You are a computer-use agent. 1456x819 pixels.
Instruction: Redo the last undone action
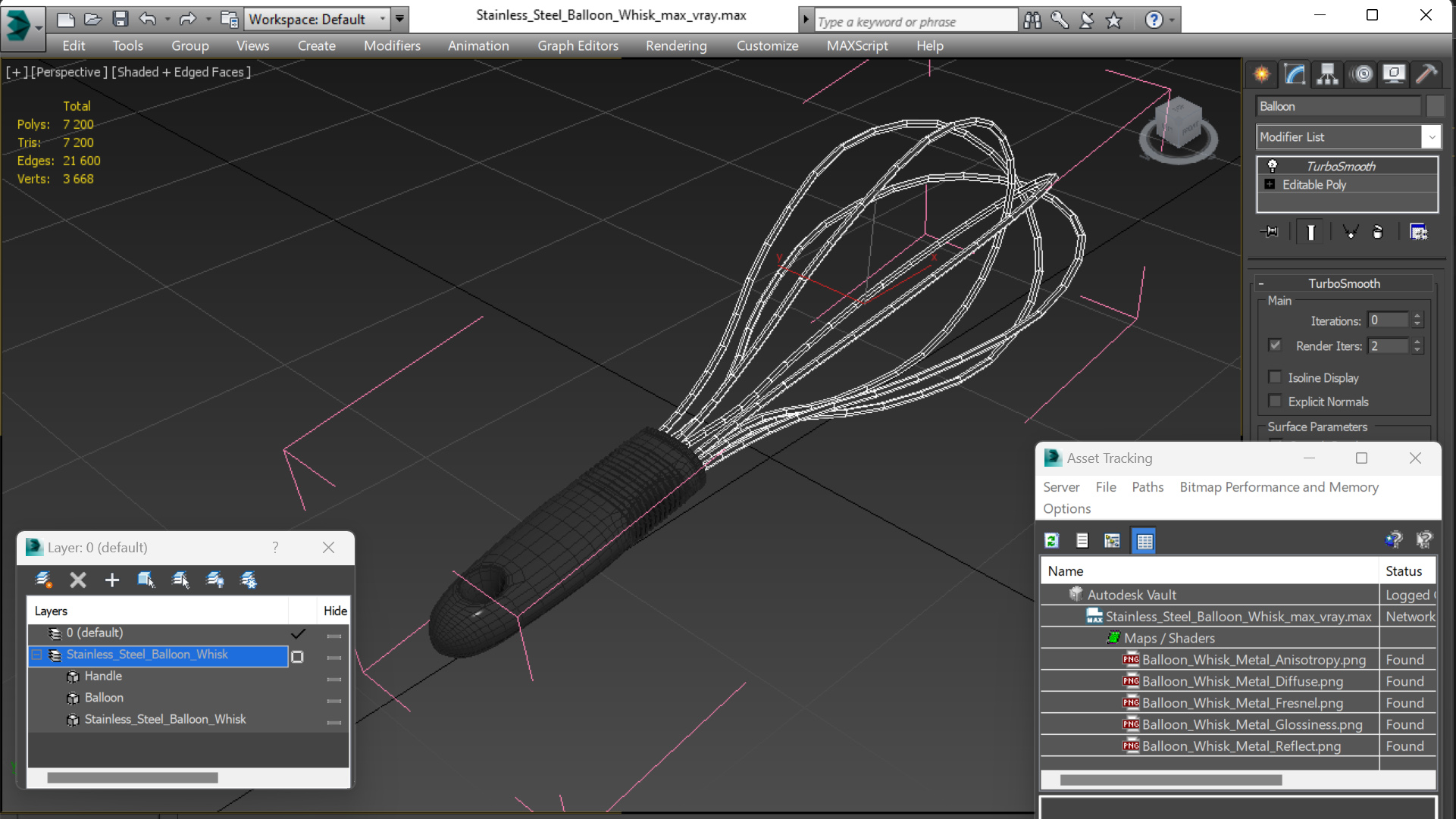point(187,19)
